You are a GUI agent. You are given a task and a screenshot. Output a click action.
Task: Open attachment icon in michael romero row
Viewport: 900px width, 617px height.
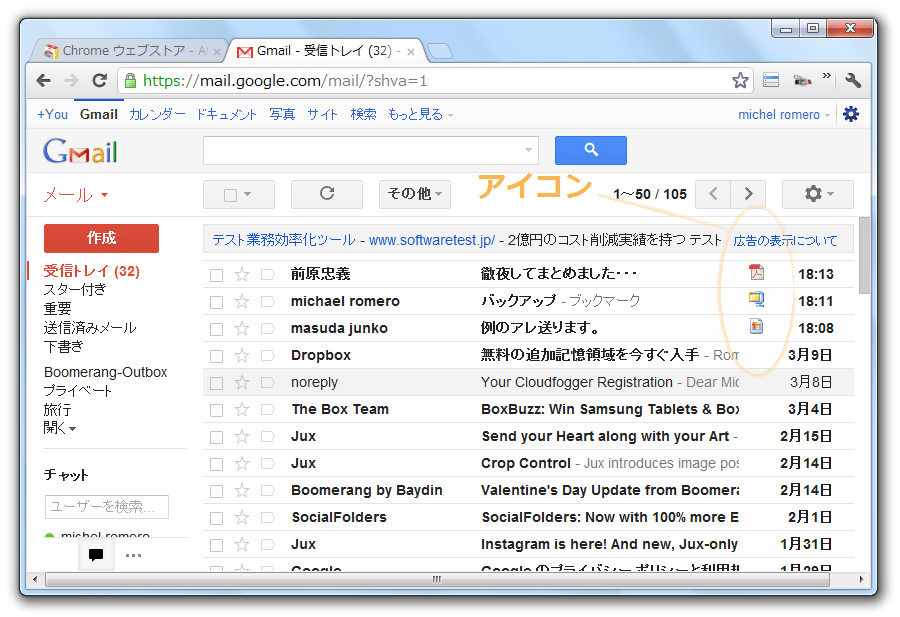[757, 299]
